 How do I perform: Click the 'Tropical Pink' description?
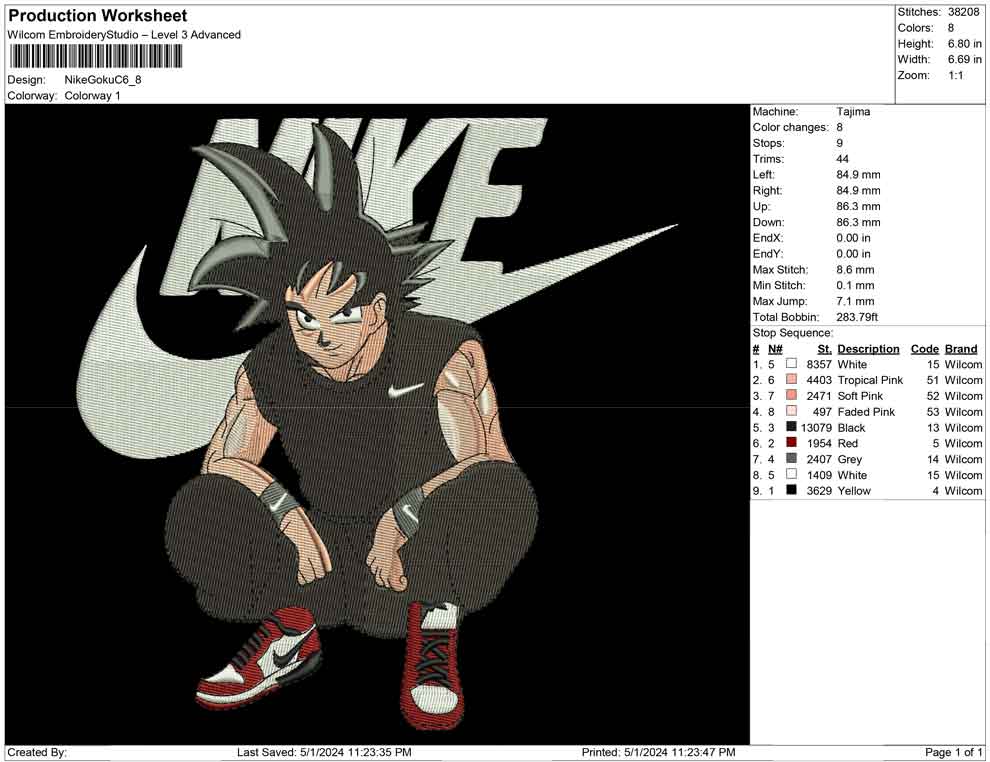click(x=870, y=380)
